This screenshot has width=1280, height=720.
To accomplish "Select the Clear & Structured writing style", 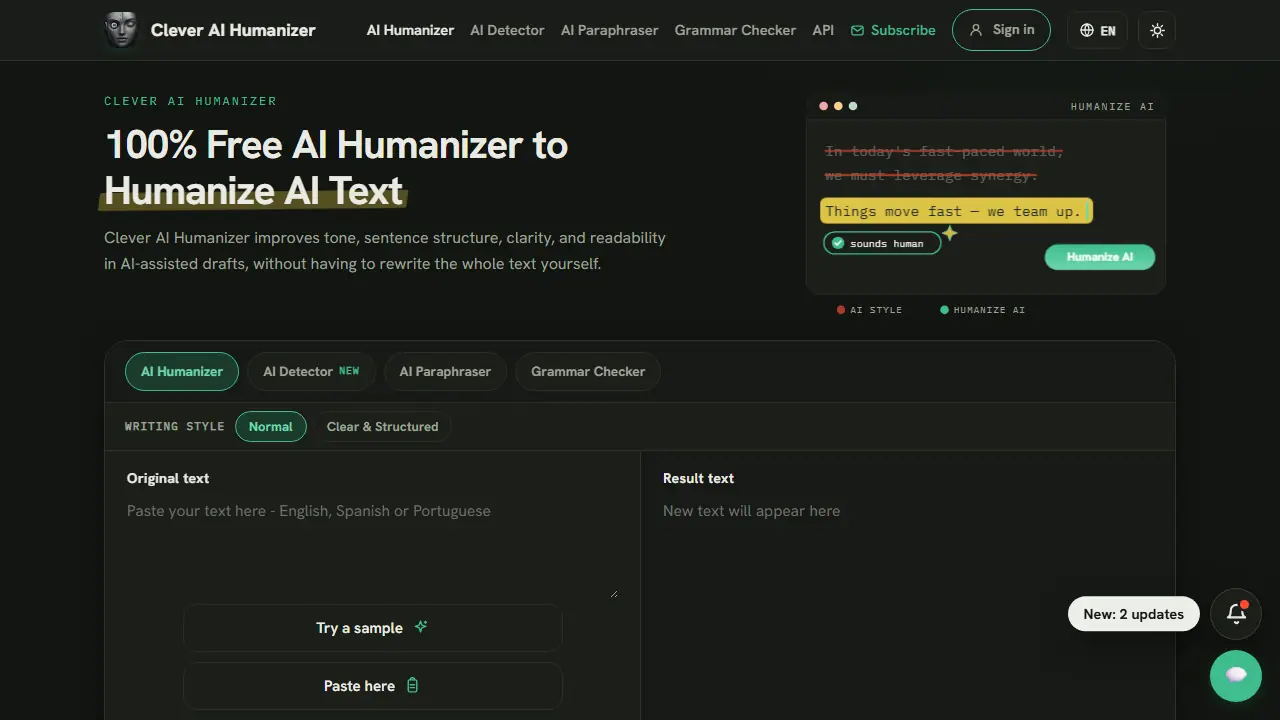I will [x=382, y=426].
